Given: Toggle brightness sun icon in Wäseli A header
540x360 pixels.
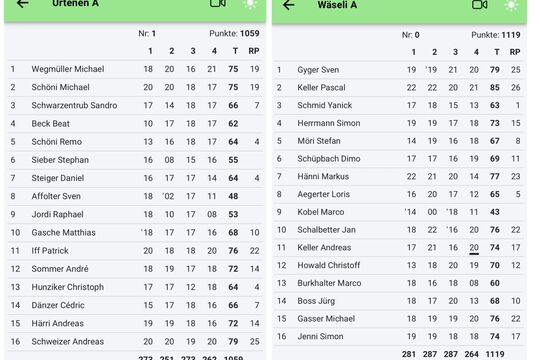Looking at the screenshot, I should pos(511,5).
